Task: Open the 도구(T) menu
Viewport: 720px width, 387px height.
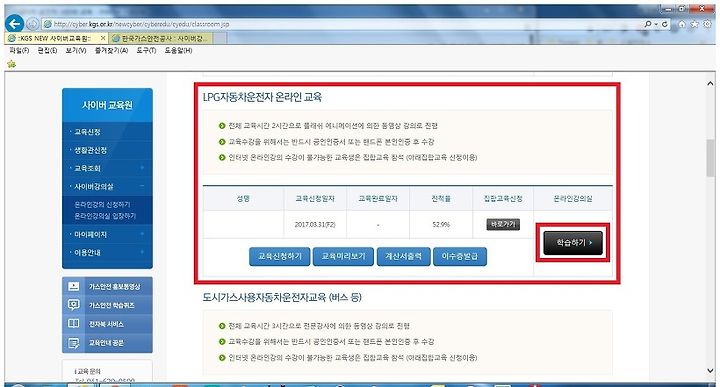Action: tap(146, 50)
